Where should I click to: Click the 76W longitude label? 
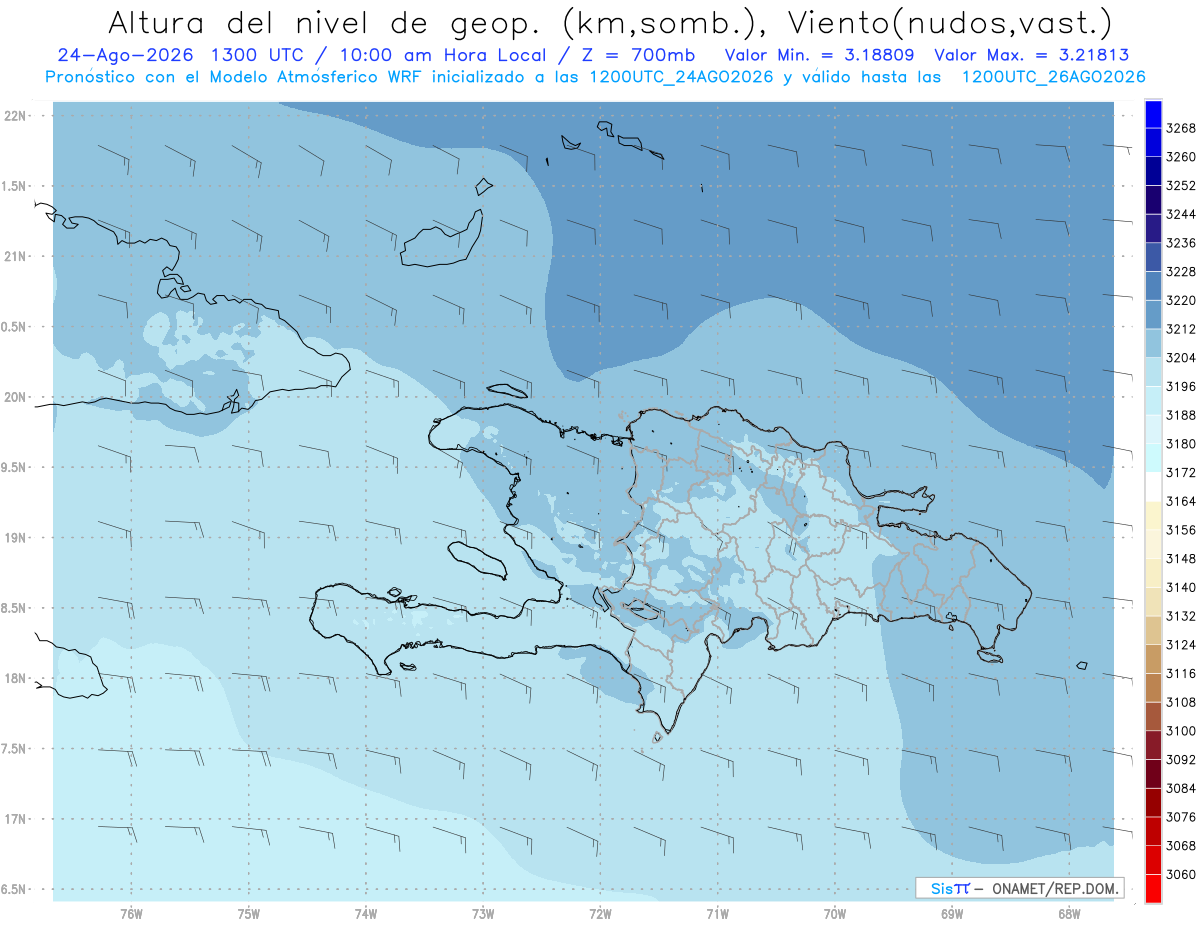tap(131, 913)
